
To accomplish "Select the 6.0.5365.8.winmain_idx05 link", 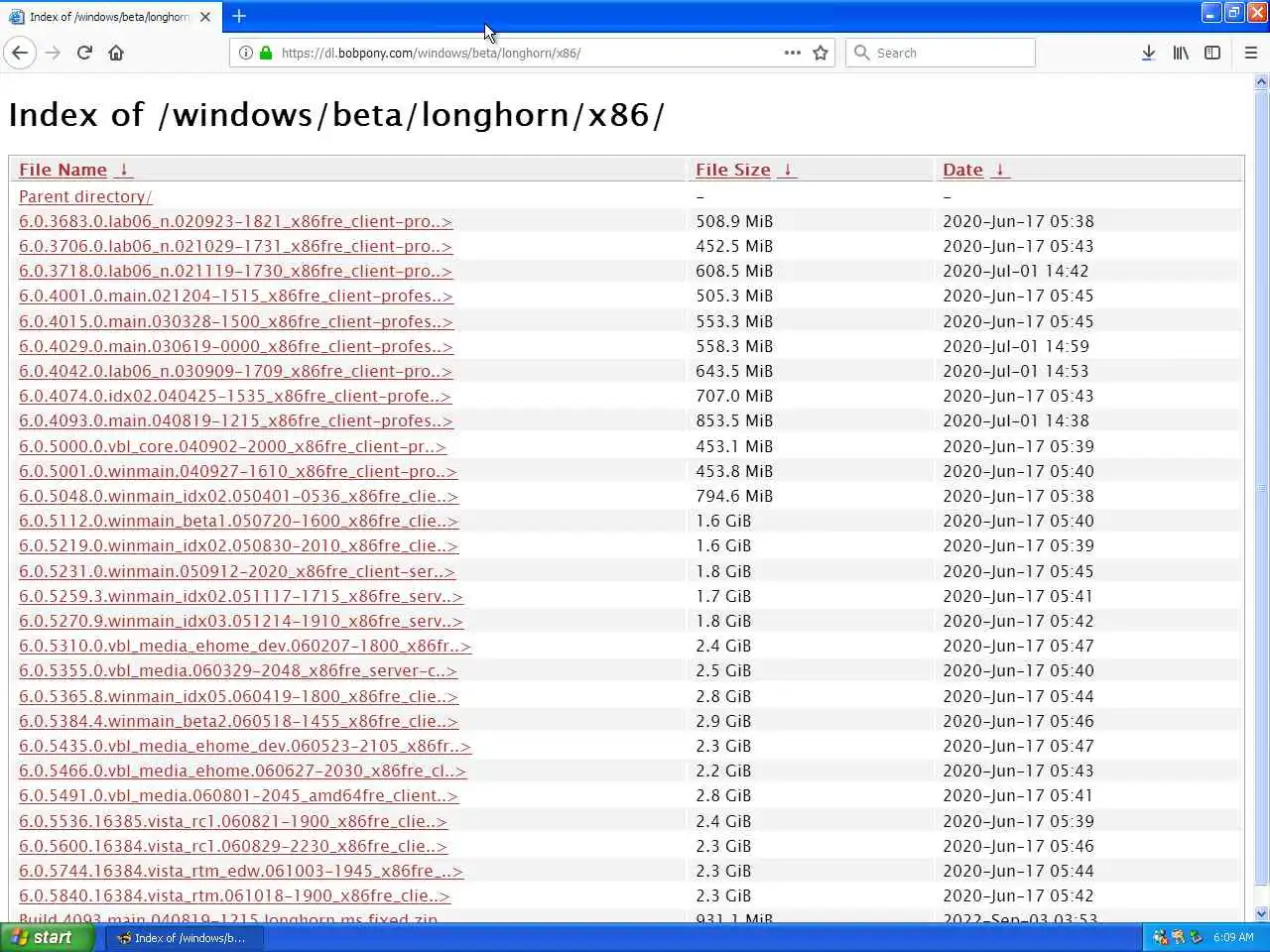I will 238,696.
